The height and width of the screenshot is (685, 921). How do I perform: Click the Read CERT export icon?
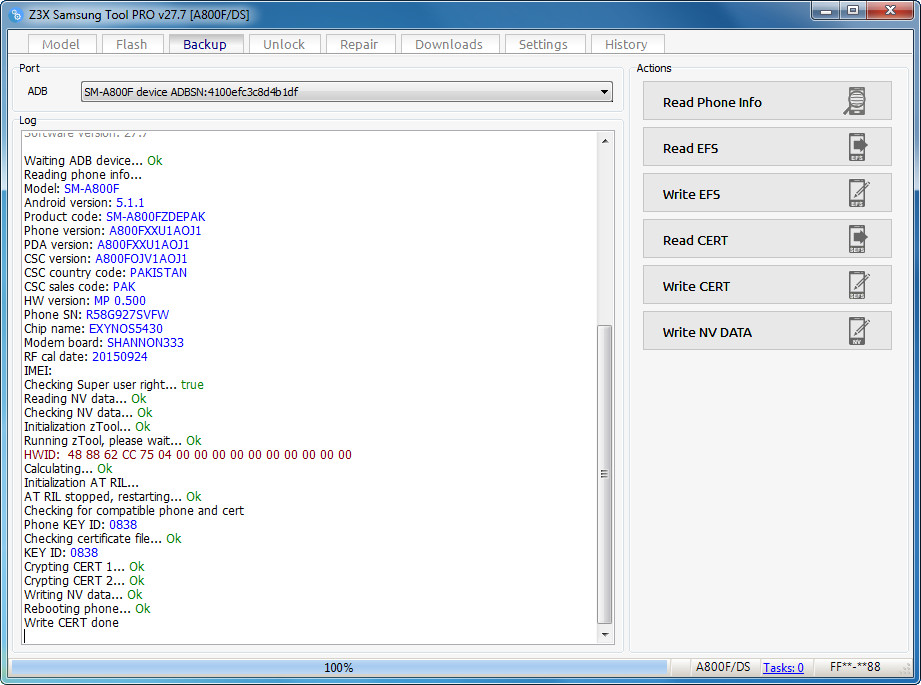pos(858,239)
